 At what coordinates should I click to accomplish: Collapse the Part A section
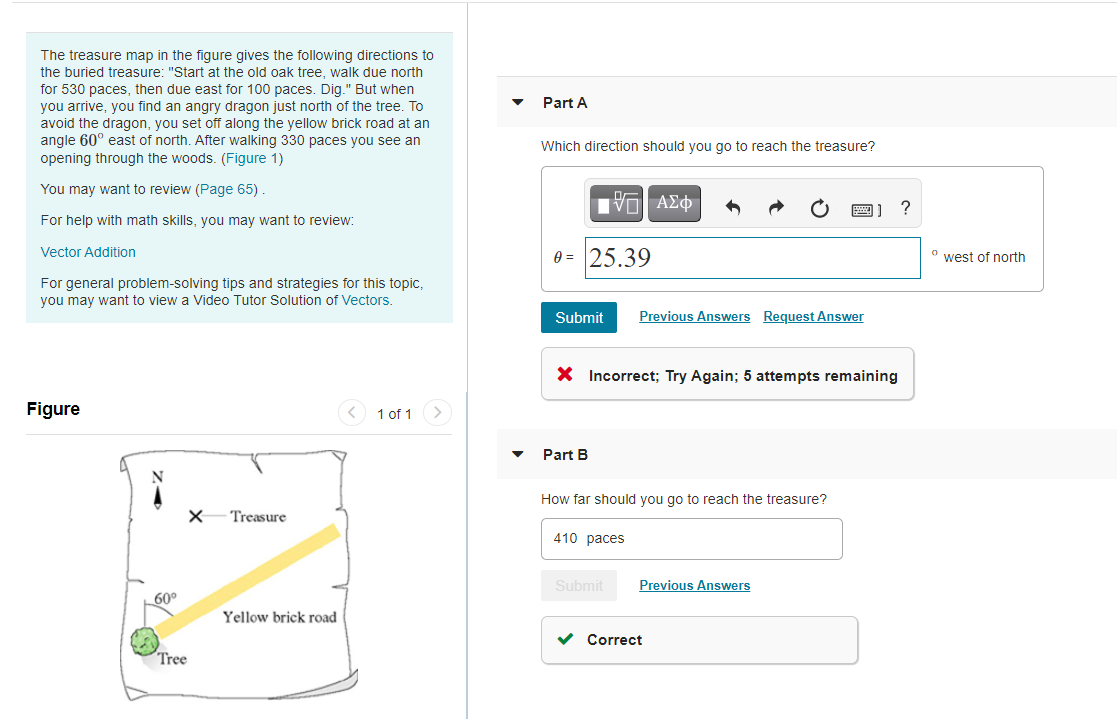(x=517, y=102)
